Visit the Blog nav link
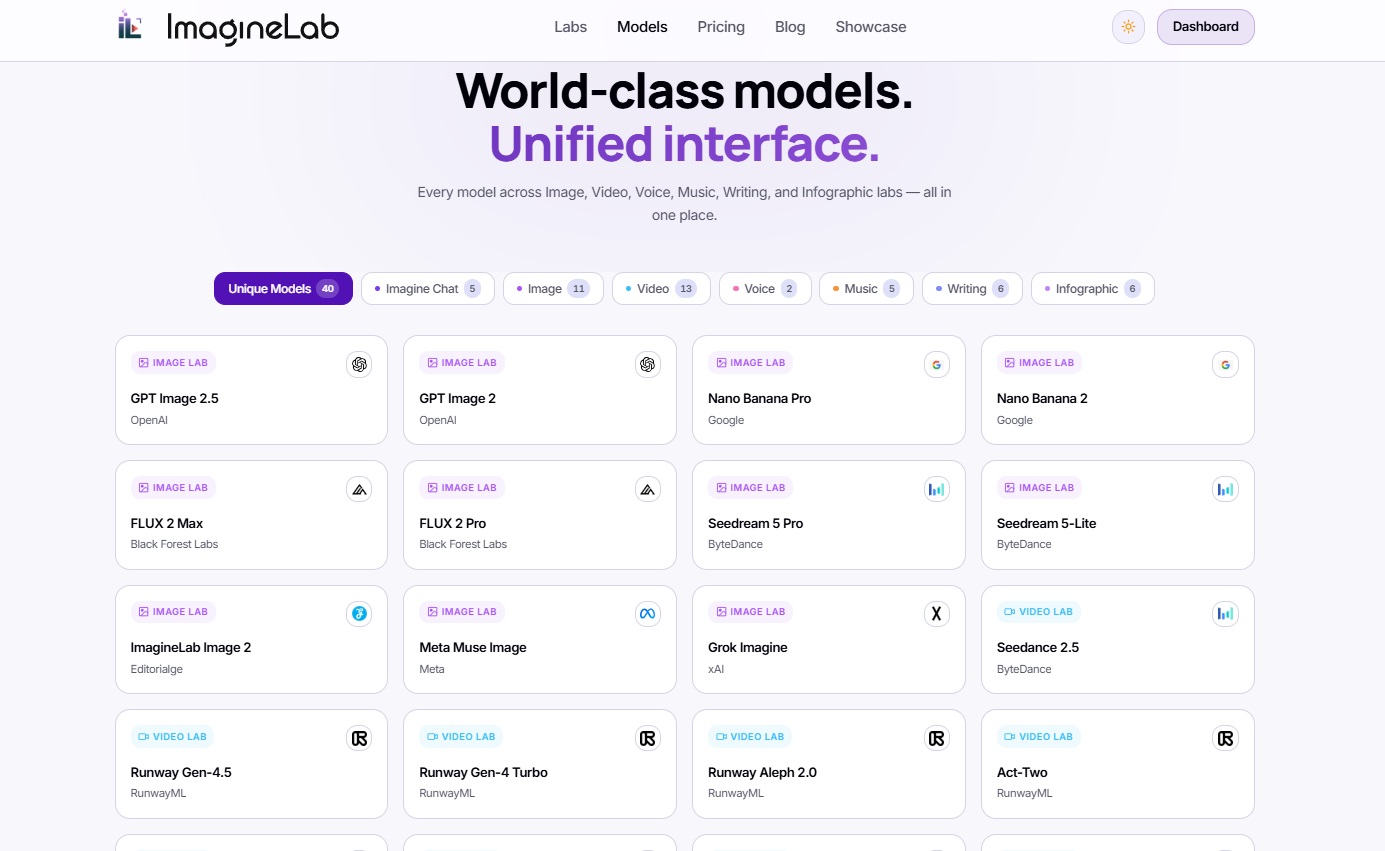This screenshot has height=851, width=1385. [790, 27]
